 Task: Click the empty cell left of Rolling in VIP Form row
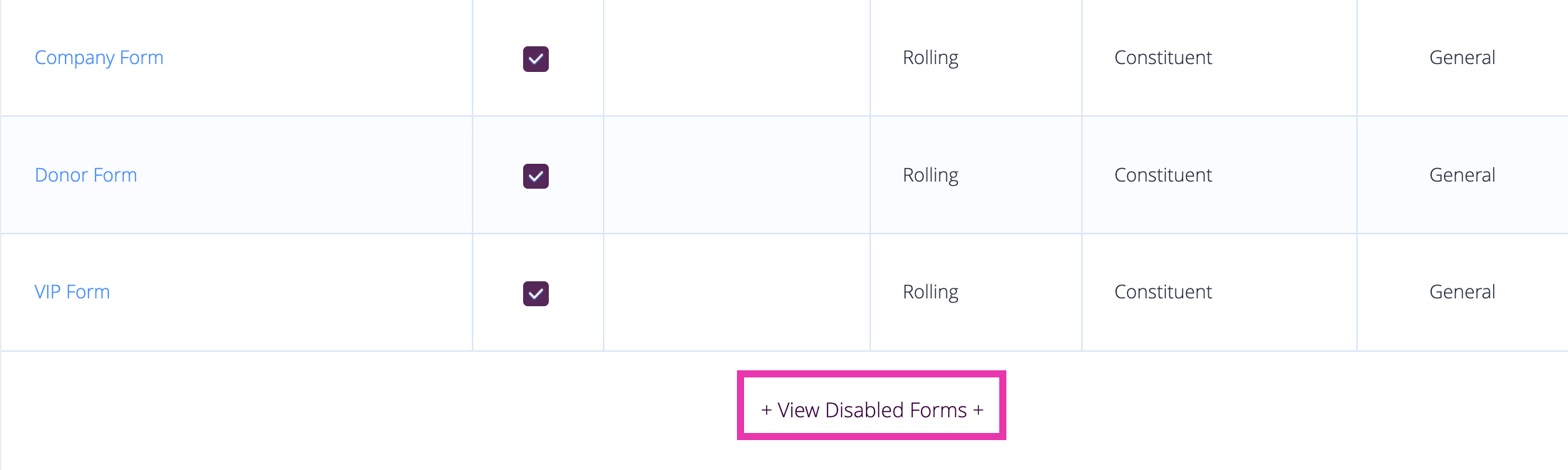[737, 292]
